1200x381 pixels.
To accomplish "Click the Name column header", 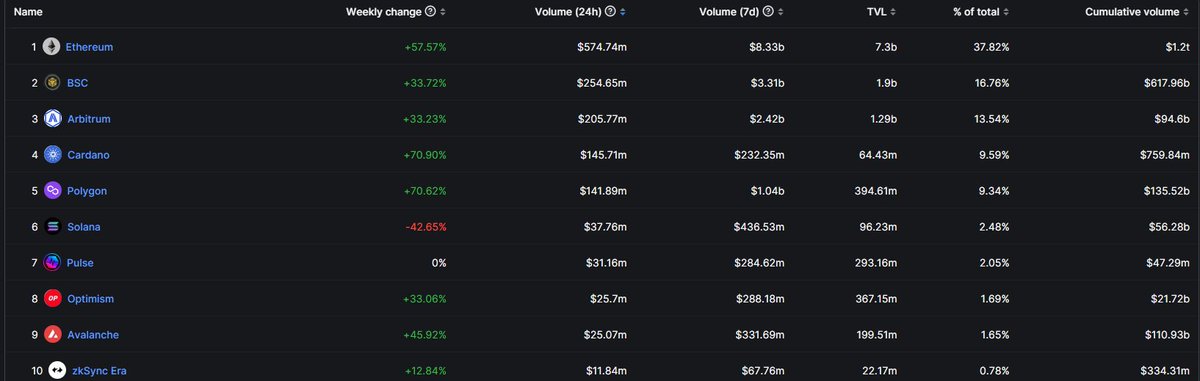I will click(29, 12).
